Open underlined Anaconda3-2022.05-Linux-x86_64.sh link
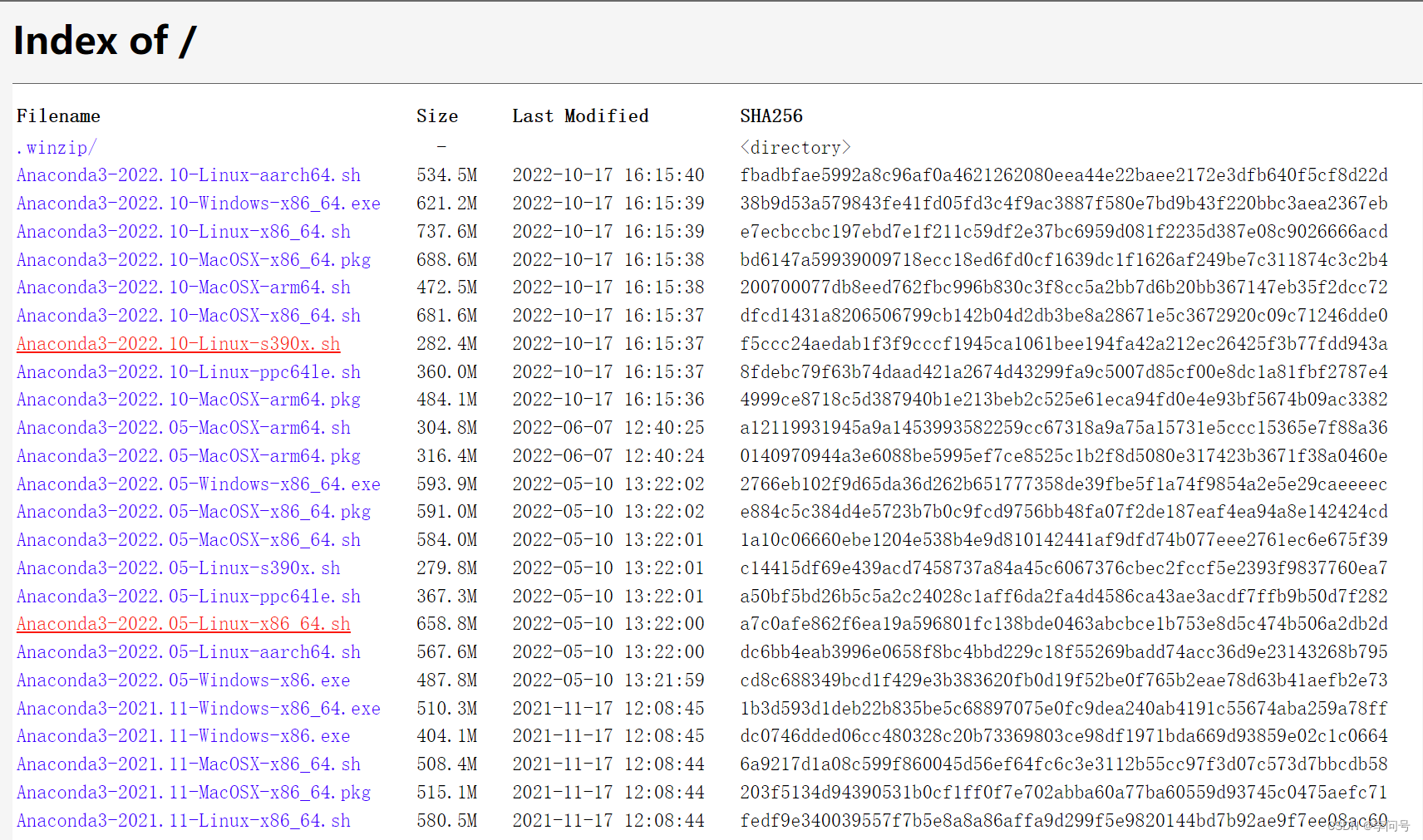 (184, 624)
